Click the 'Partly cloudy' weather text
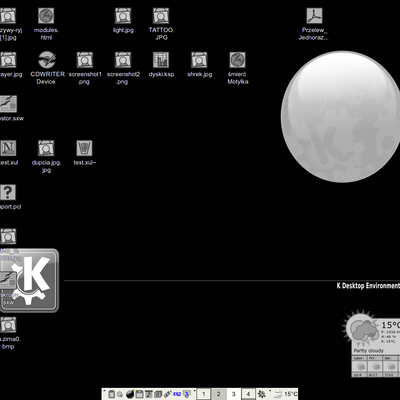Viewport: 400px width, 400px height. pyautogui.click(x=369, y=351)
